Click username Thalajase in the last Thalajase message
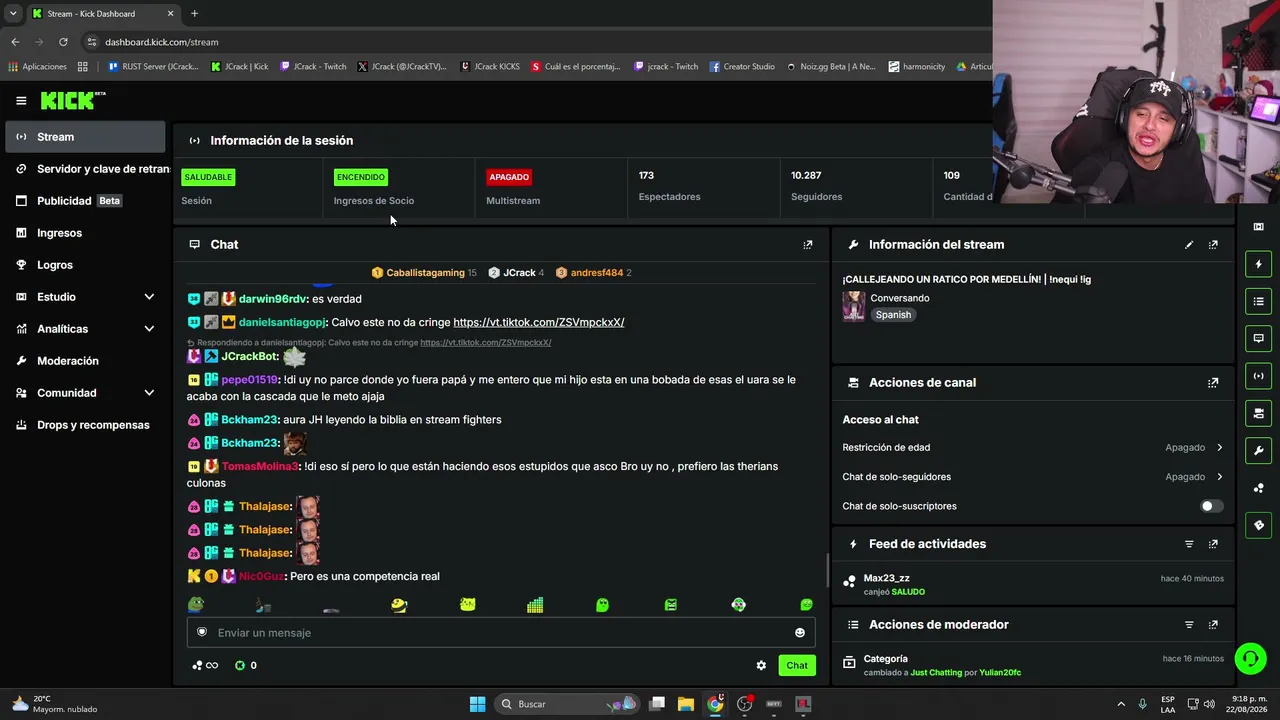 click(264, 553)
